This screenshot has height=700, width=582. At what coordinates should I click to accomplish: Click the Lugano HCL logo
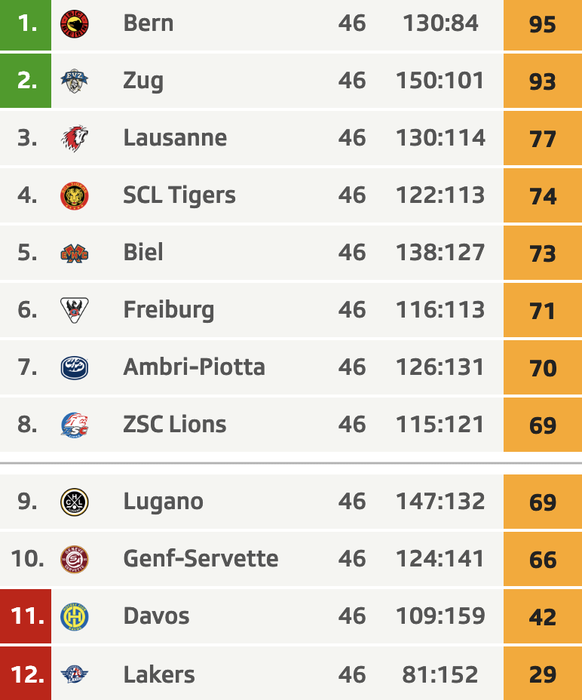74,502
